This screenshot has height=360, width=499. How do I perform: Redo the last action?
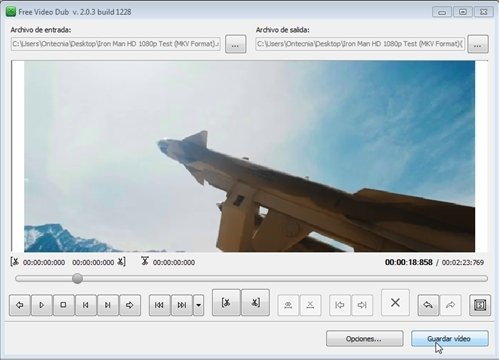click(x=451, y=305)
